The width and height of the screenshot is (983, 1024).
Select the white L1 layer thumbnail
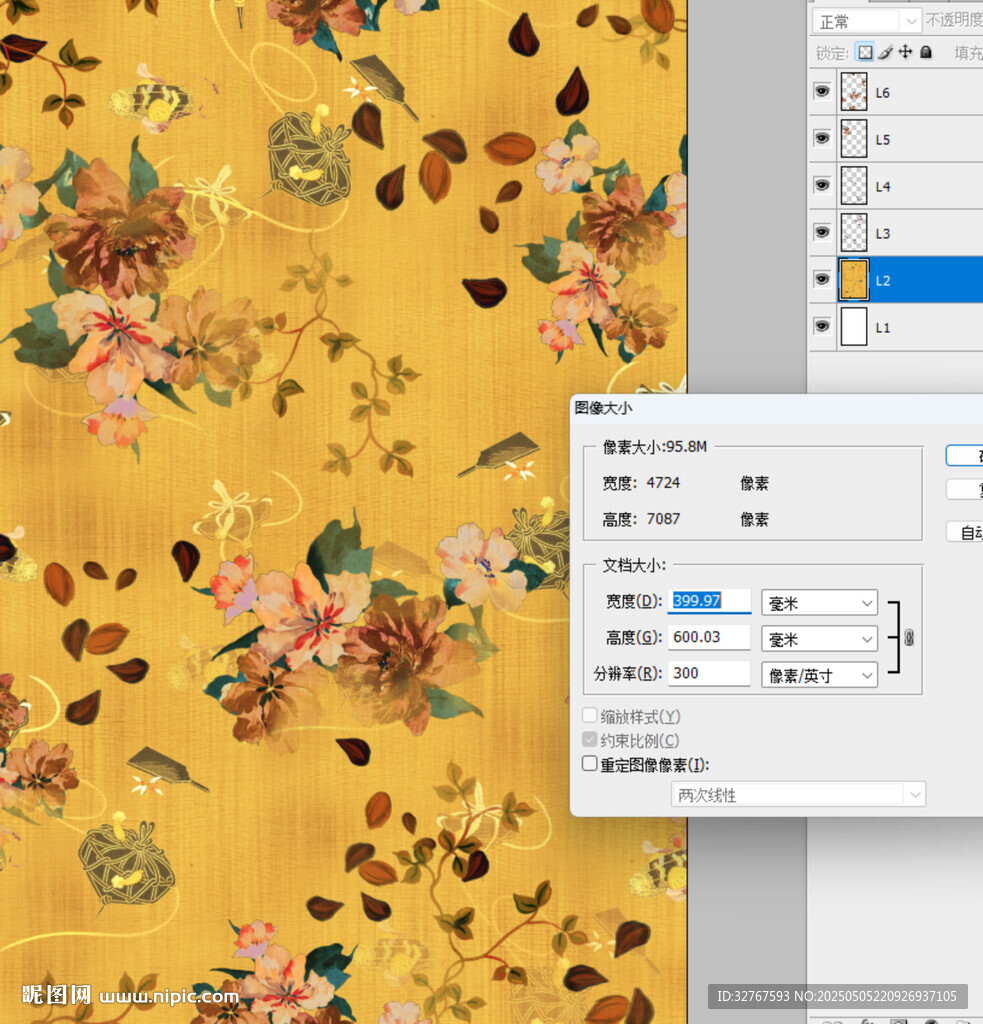(x=854, y=327)
